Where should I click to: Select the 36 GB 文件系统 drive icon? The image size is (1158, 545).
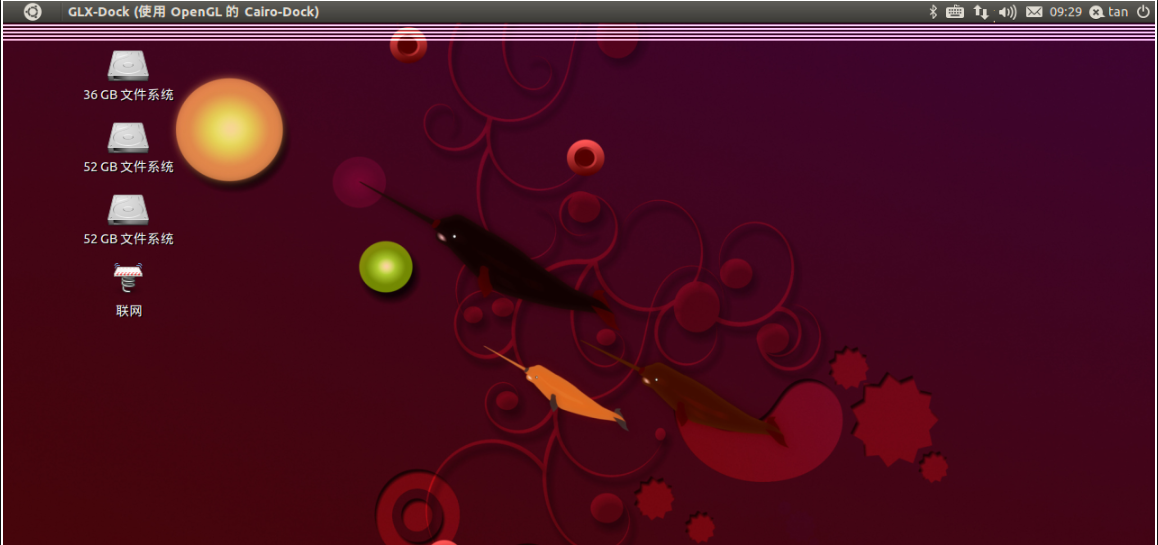129,65
